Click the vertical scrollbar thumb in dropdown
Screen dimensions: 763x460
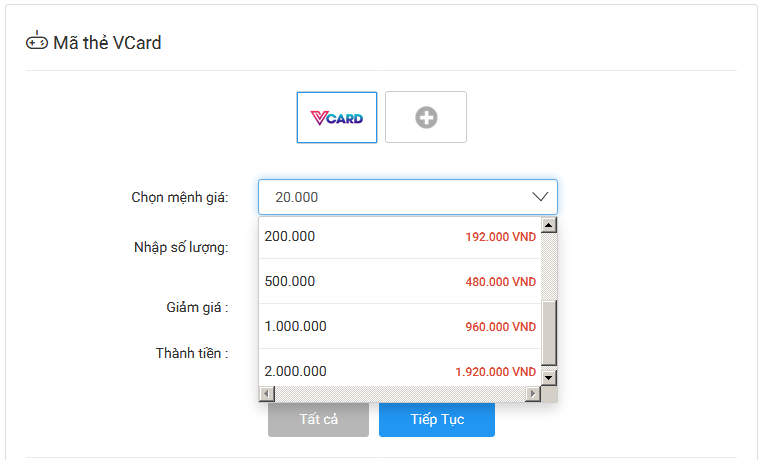point(548,333)
